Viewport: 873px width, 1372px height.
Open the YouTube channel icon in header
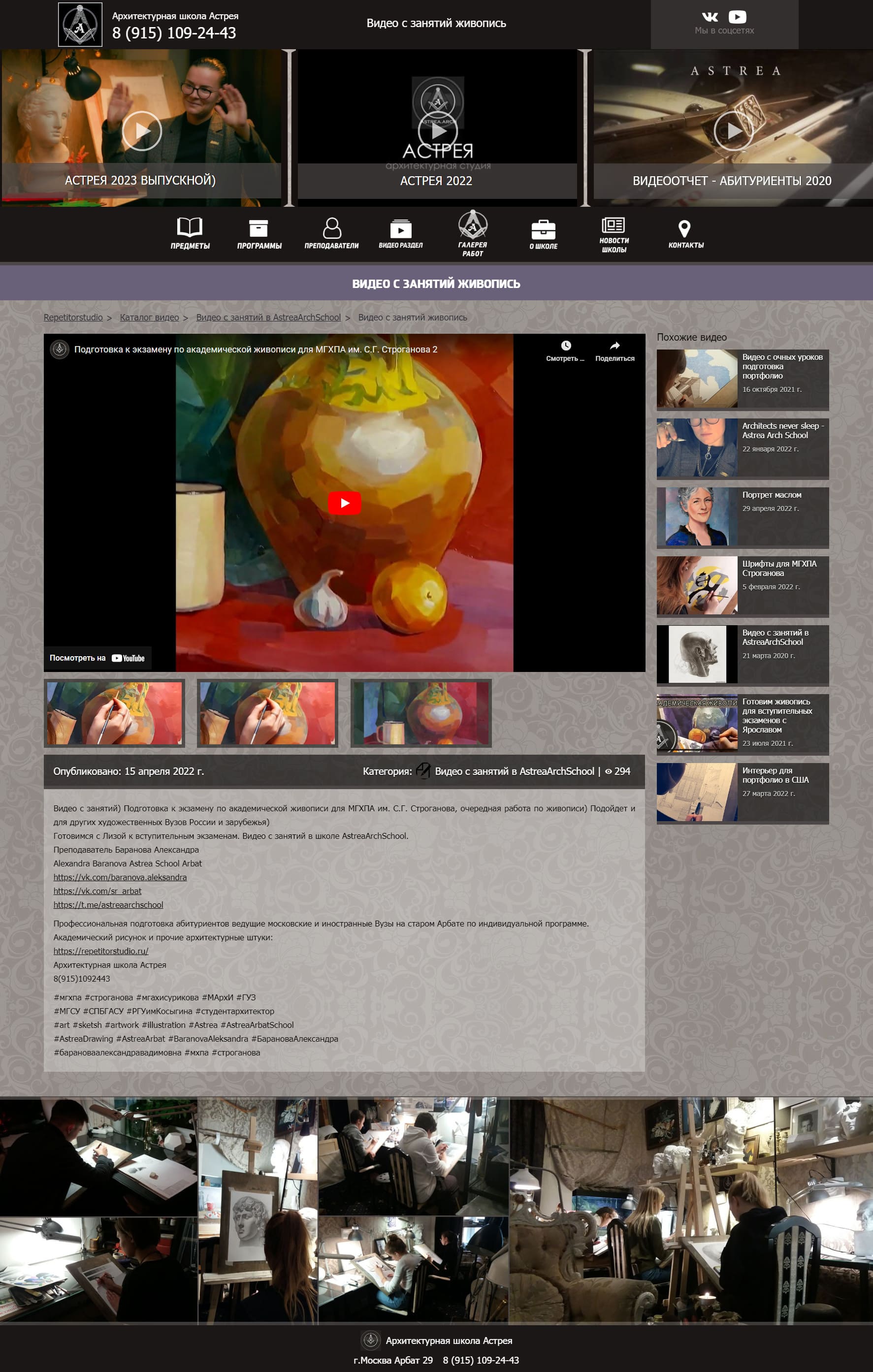738,17
